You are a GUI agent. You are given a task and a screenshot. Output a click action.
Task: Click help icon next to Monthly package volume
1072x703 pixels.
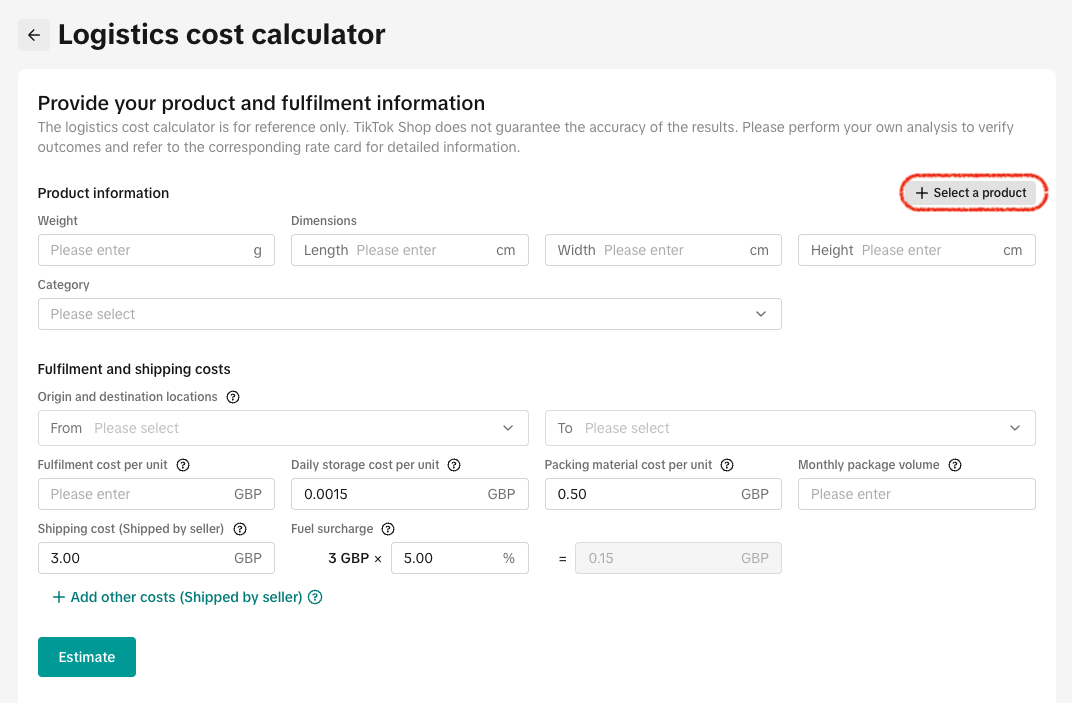tap(955, 465)
